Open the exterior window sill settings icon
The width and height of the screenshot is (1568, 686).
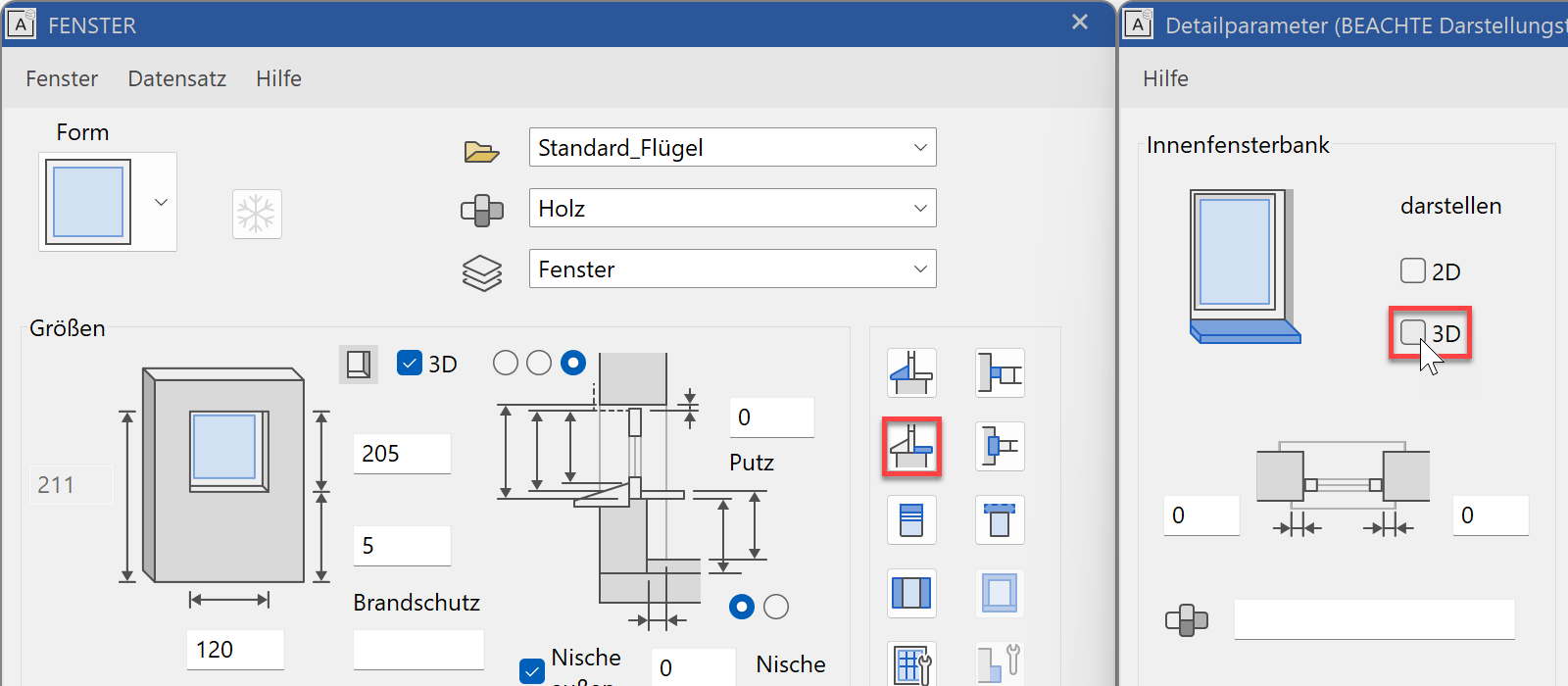point(911,373)
